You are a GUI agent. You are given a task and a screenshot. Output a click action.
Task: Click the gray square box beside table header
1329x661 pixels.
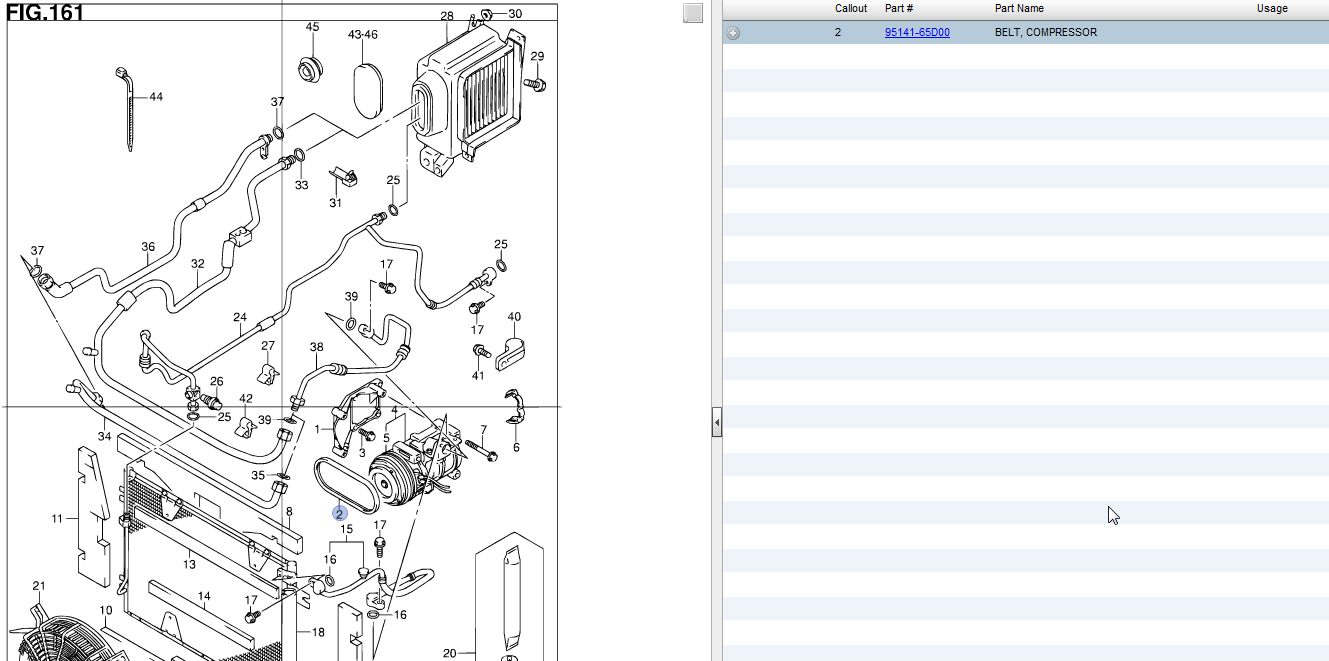pos(692,13)
